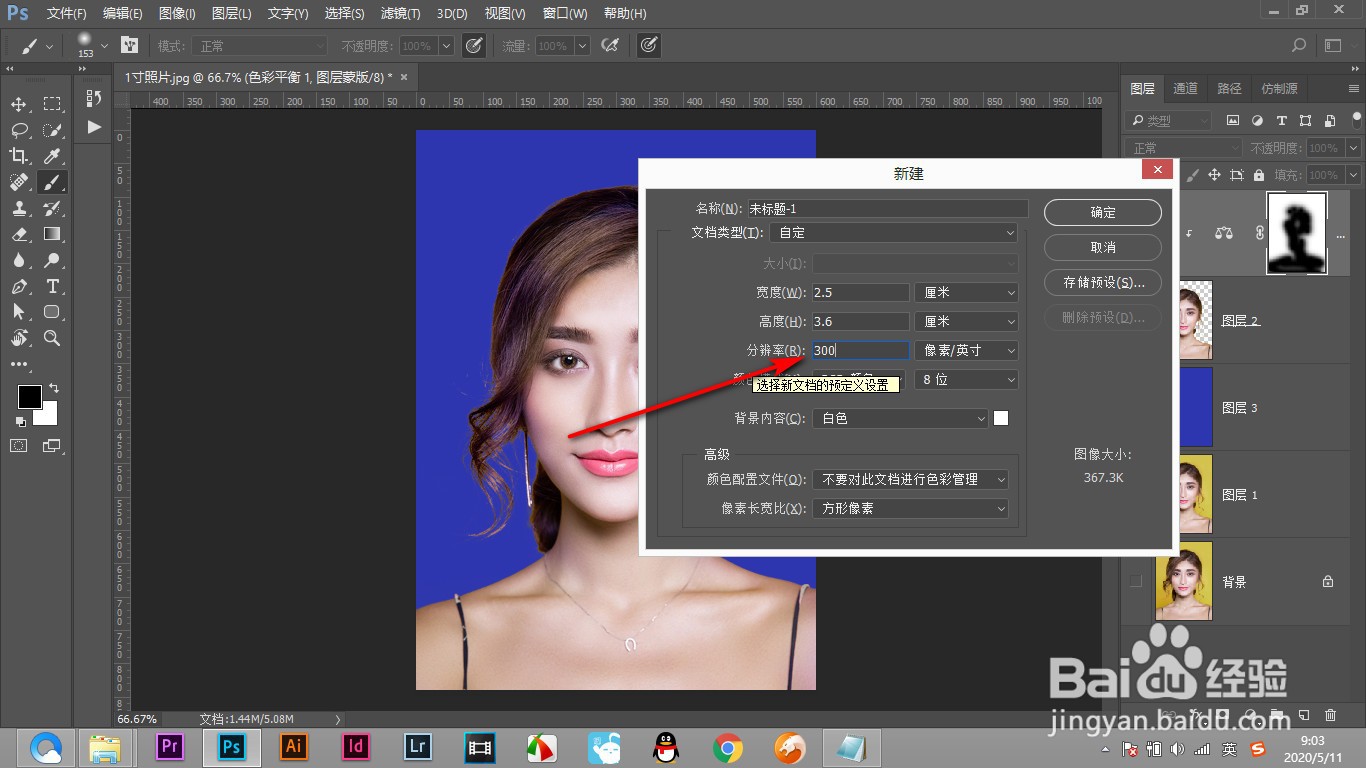Filter layers by smart object type
Viewport: 1366px width, 768px height.
1329,120
